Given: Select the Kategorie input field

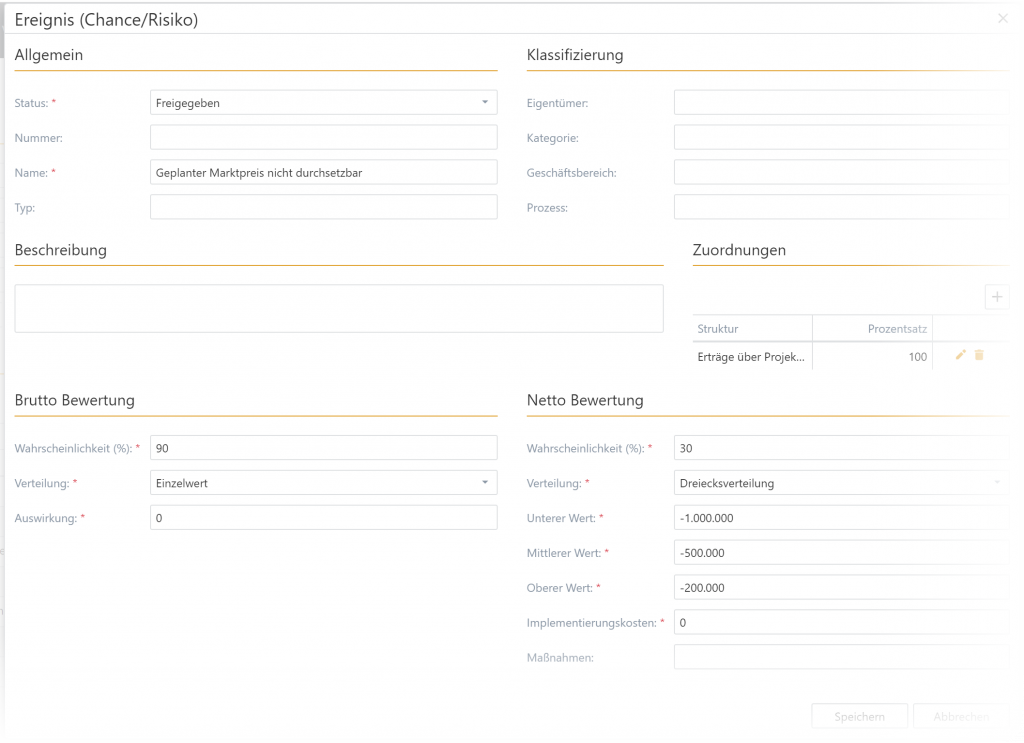Looking at the screenshot, I should pyautogui.click(x=841, y=138).
